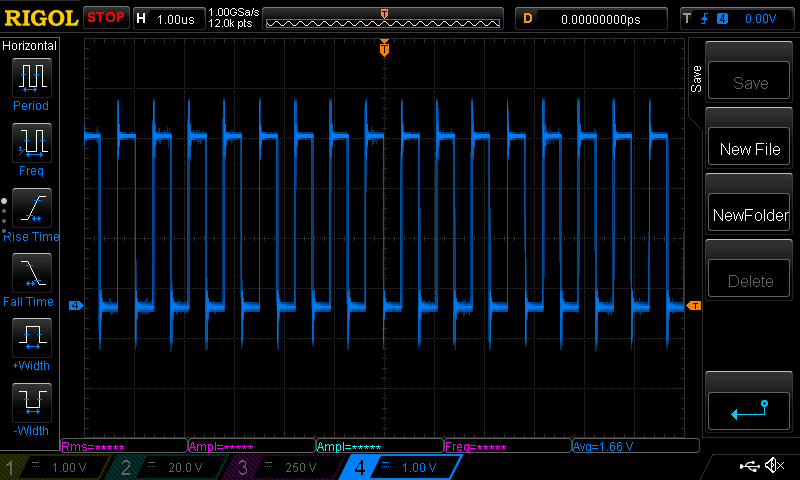Screen dimensions: 800x480
Task: Select the Freq measurement icon
Action: 32,142
